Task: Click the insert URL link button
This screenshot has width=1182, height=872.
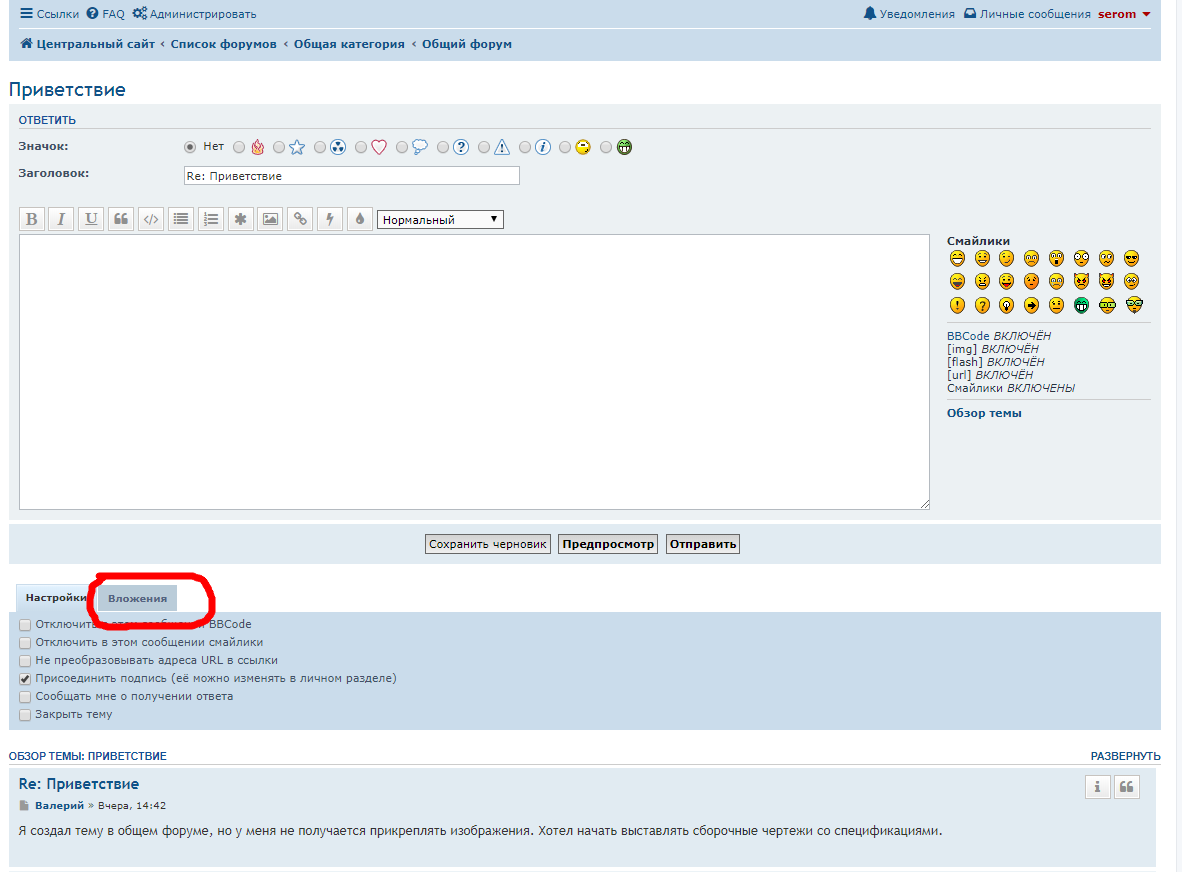Action: [x=300, y=220]
